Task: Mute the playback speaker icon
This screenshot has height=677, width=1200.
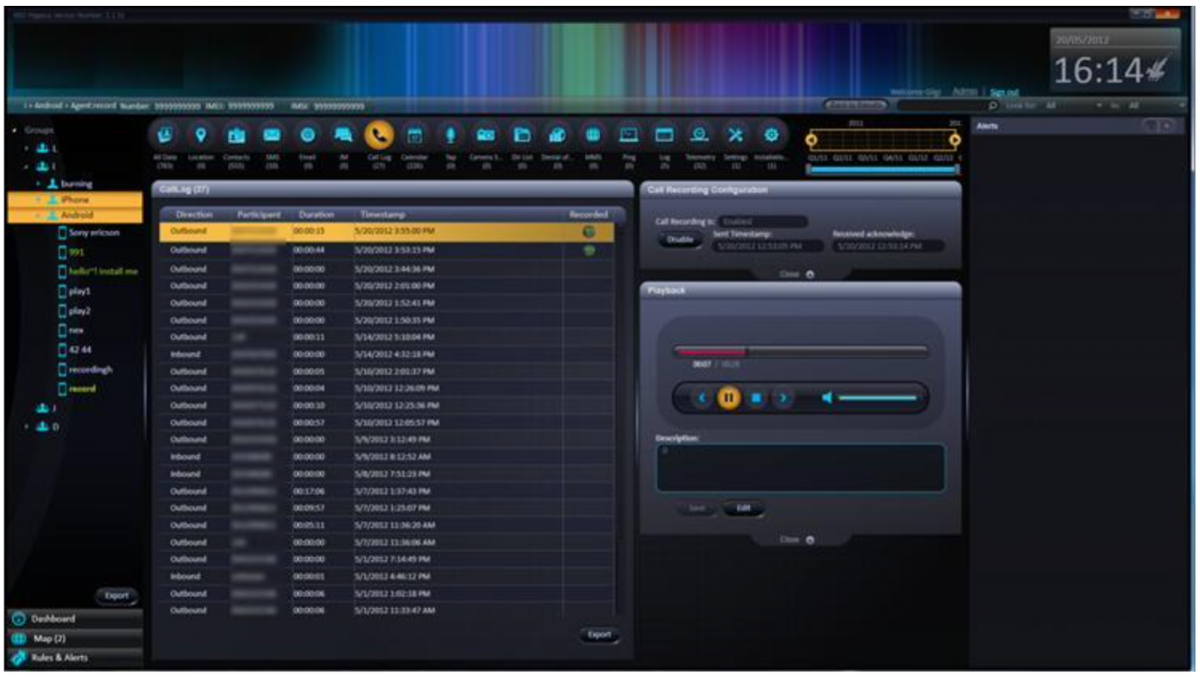Action: click(827, 398)
